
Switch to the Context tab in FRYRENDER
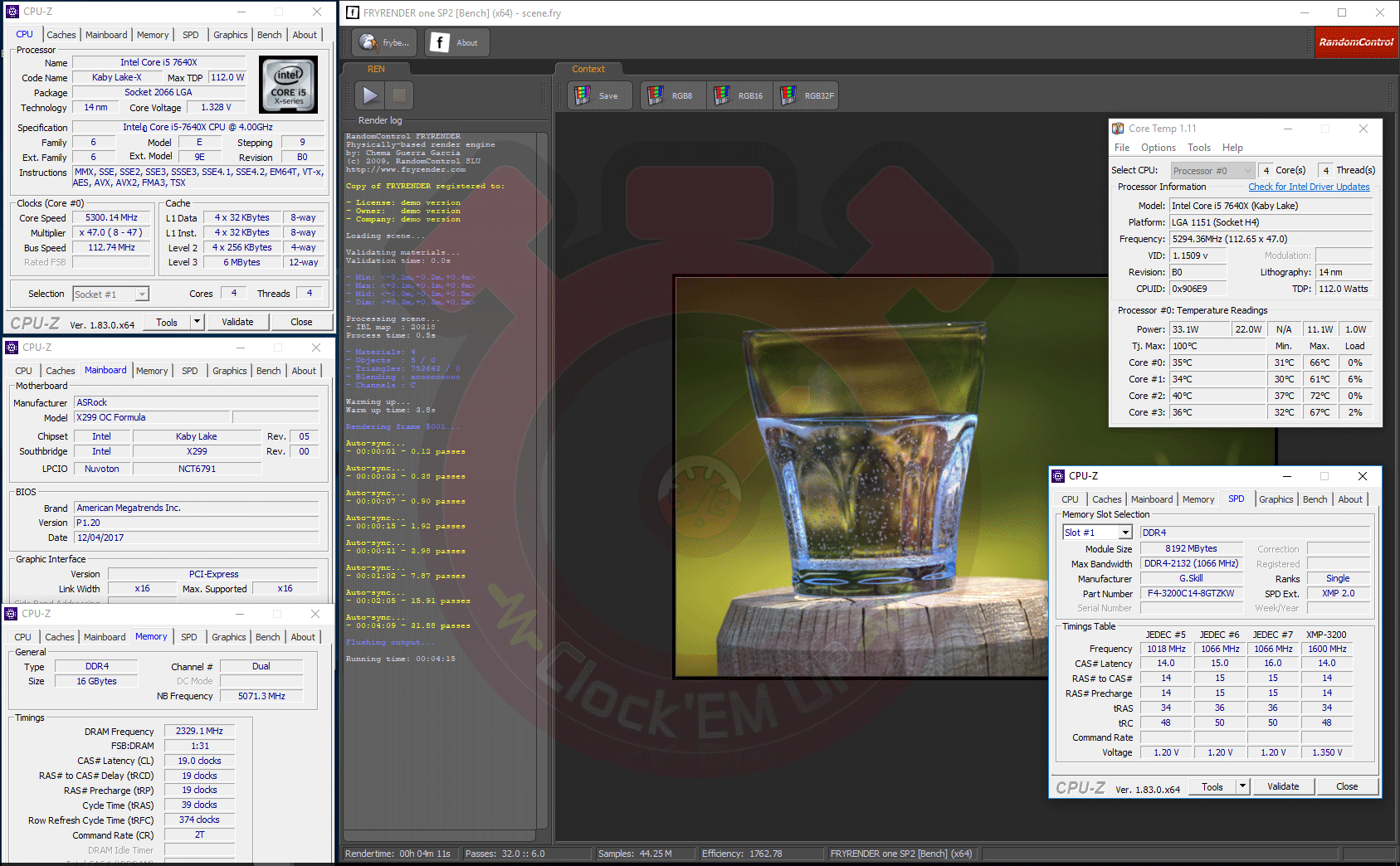588,69
